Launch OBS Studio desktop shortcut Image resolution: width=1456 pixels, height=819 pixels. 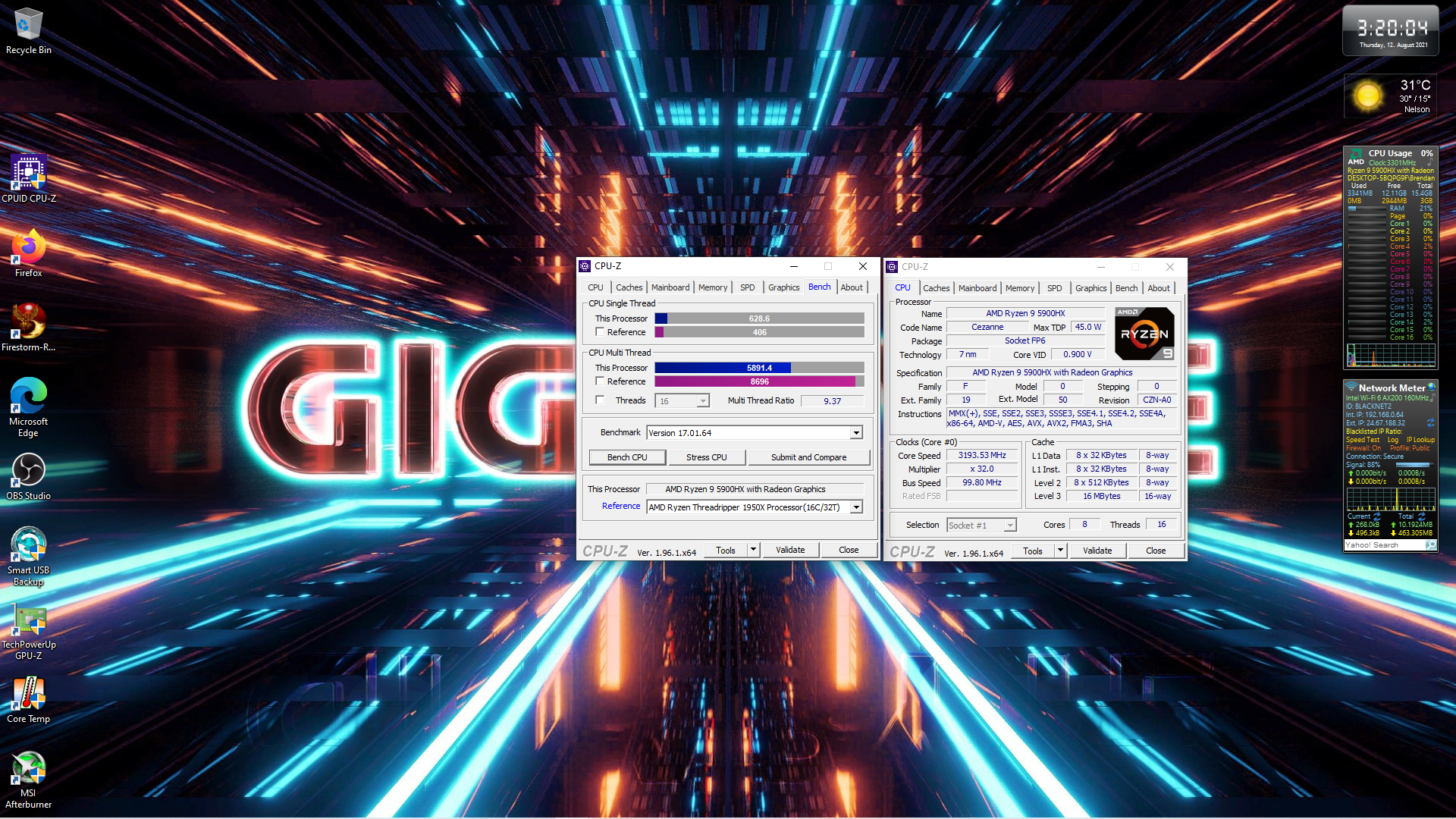[x=28, y=476]
